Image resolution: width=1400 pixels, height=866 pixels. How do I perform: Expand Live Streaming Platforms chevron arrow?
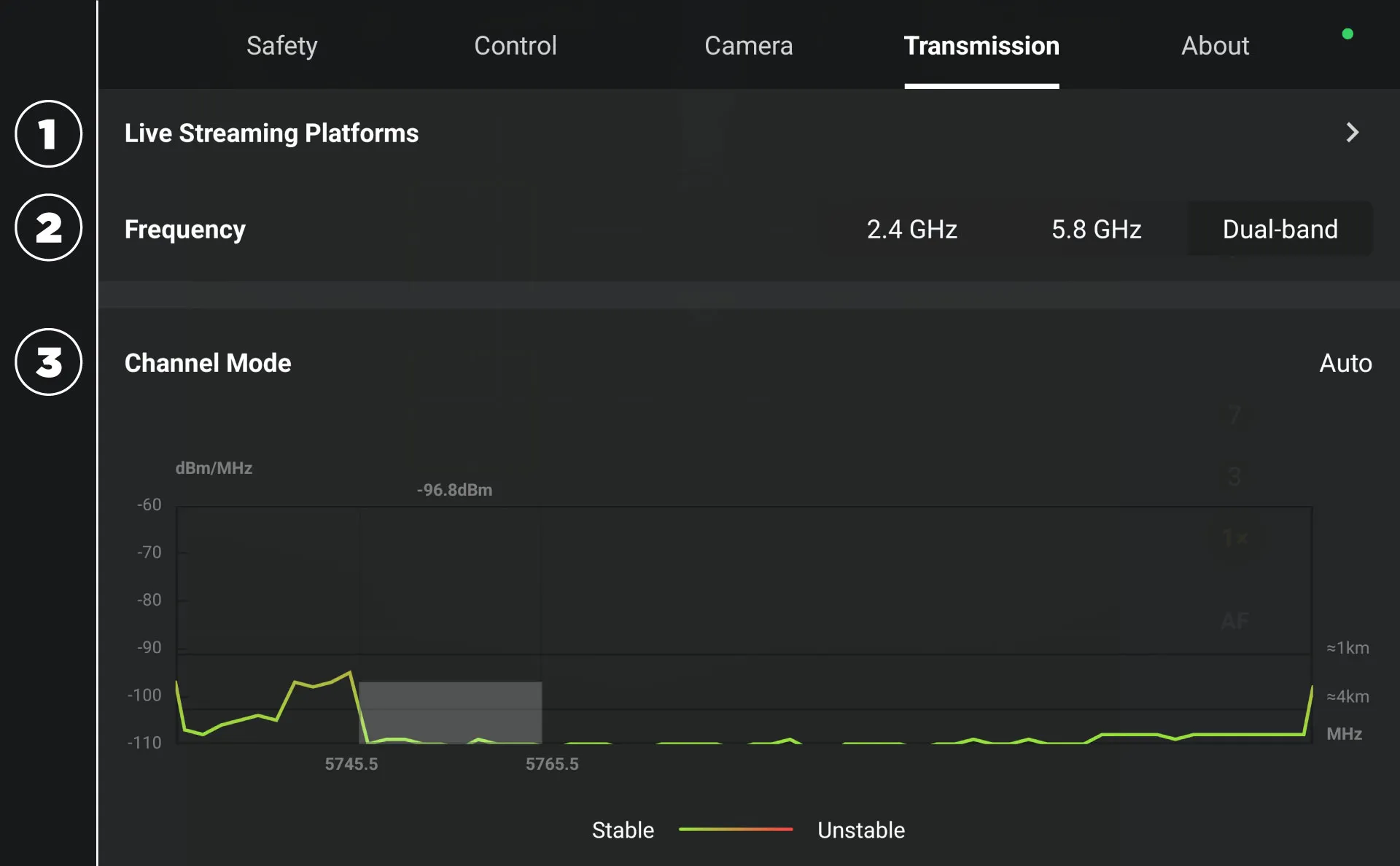point(1353,133)
